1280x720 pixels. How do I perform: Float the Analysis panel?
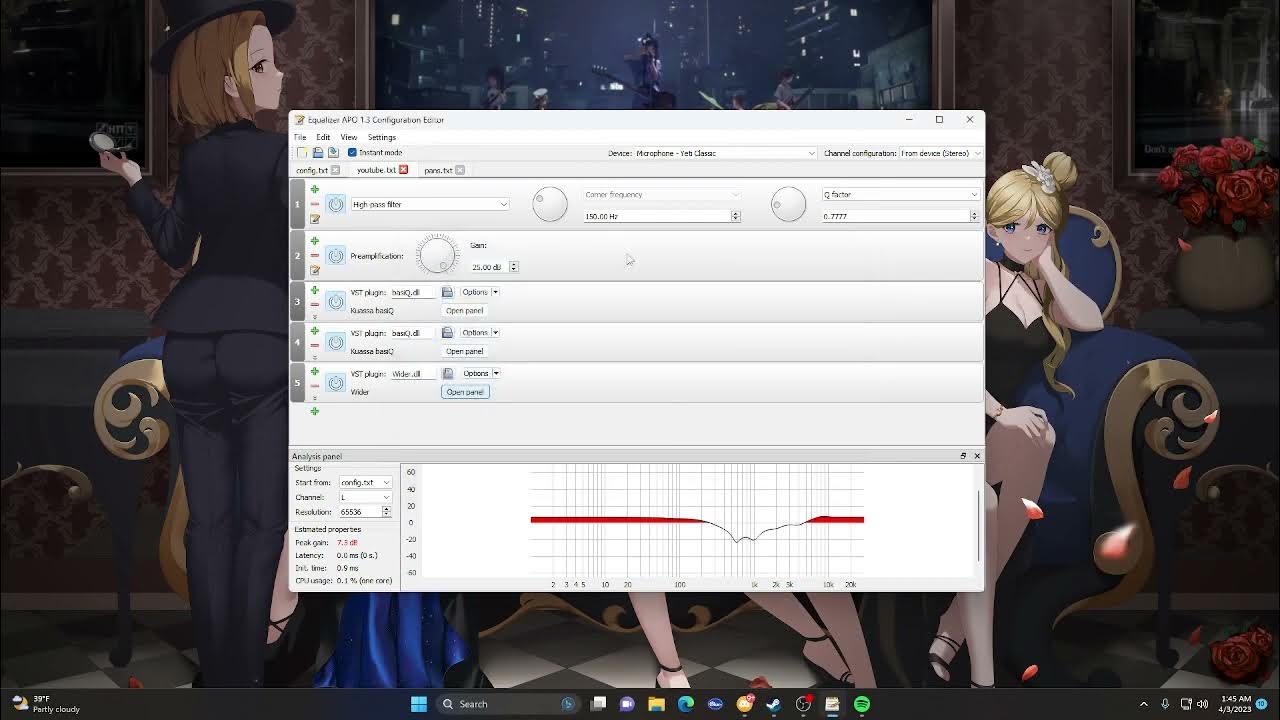pyautogui.click(x=963, y=456)
